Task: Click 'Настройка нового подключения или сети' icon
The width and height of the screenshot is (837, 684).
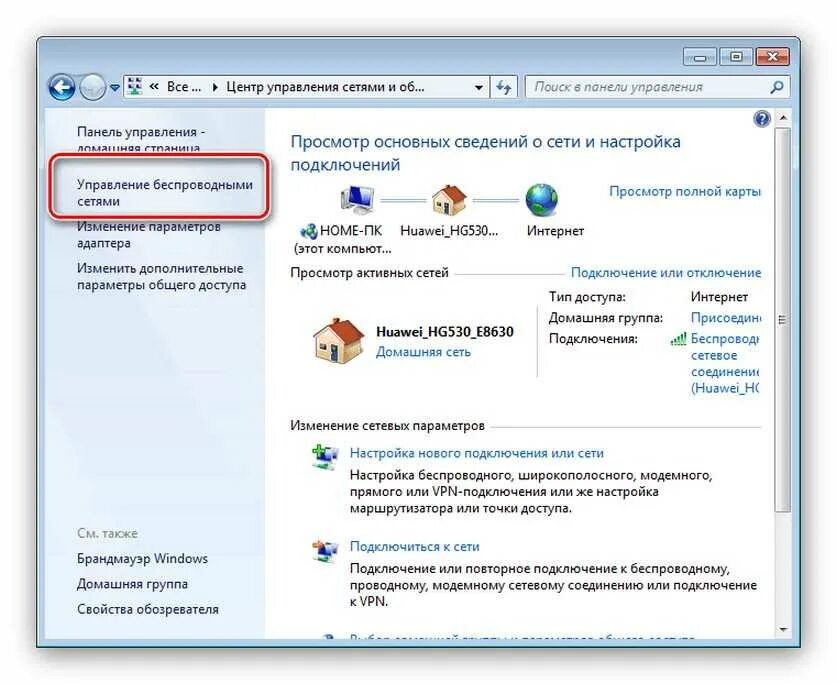Action: click(x=325, y=457)
